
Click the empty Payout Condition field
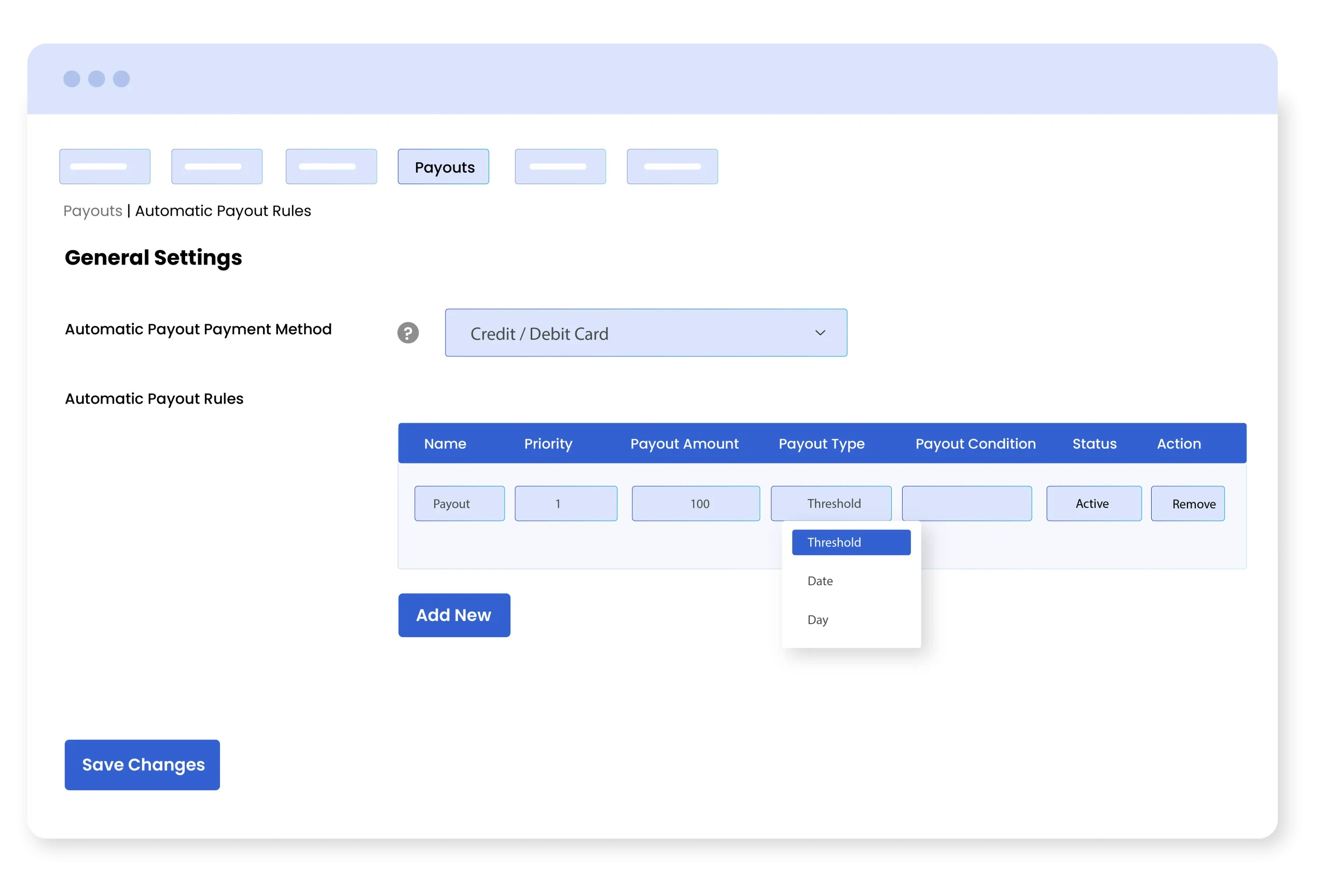pyautogui.click(x=966, y=503)
